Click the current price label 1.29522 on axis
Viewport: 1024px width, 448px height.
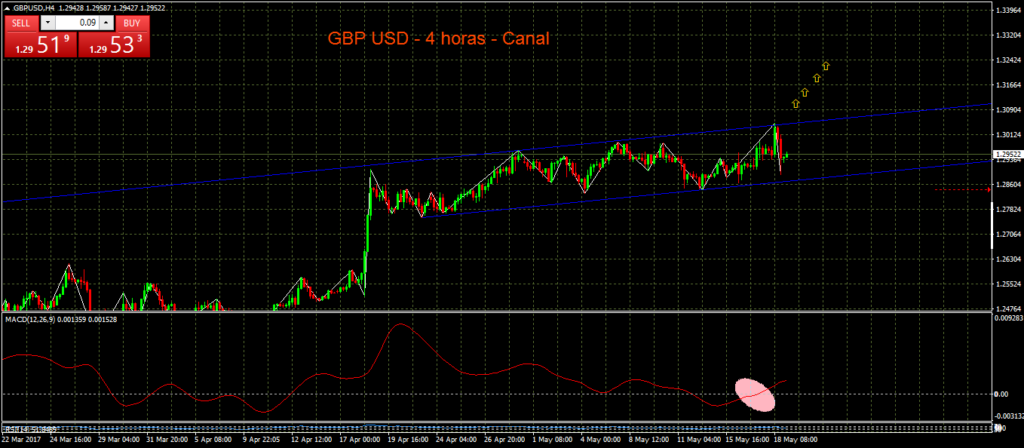[1007, 154]
